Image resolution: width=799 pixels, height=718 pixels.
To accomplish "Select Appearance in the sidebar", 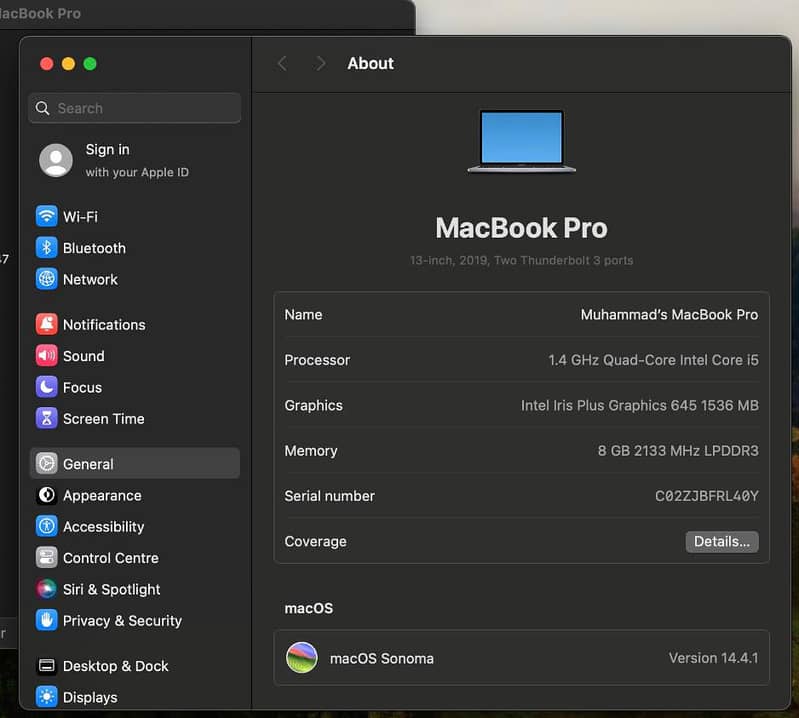I will click(x=101, y=496).
